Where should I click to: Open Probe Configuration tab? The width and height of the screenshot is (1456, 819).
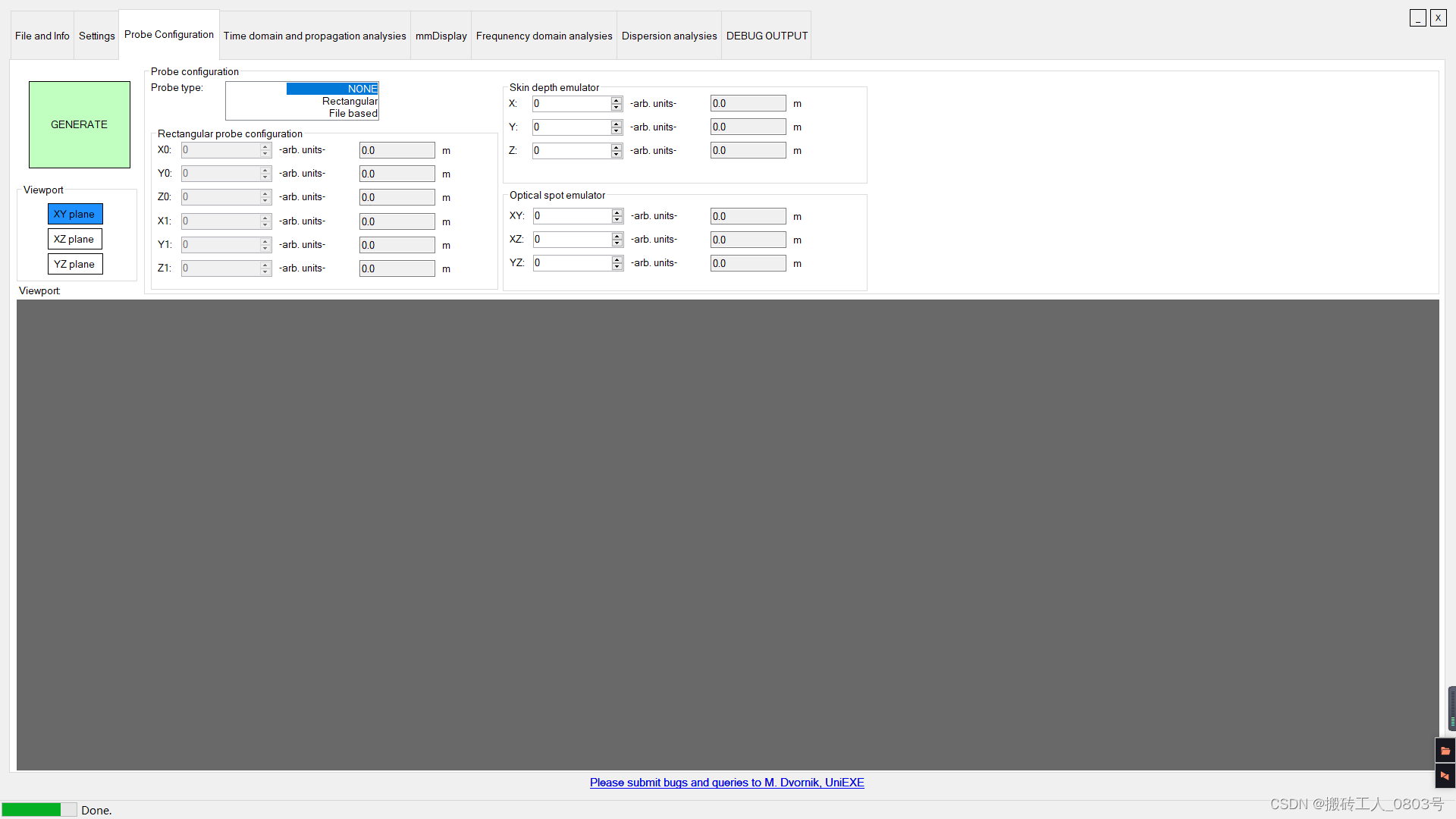coord(168,34)
